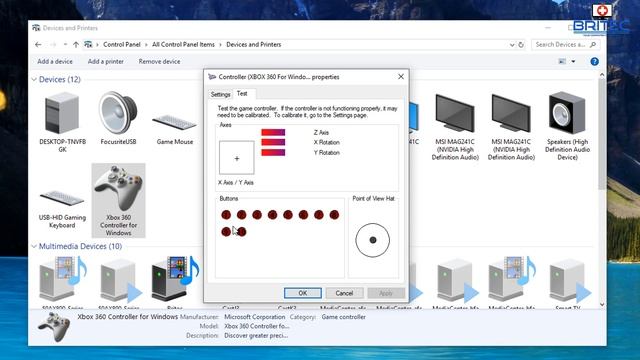Switch to the Settings tab
The width and height of the screenshot is (640, 360).
pyautogui.click(x=220, y=94)
